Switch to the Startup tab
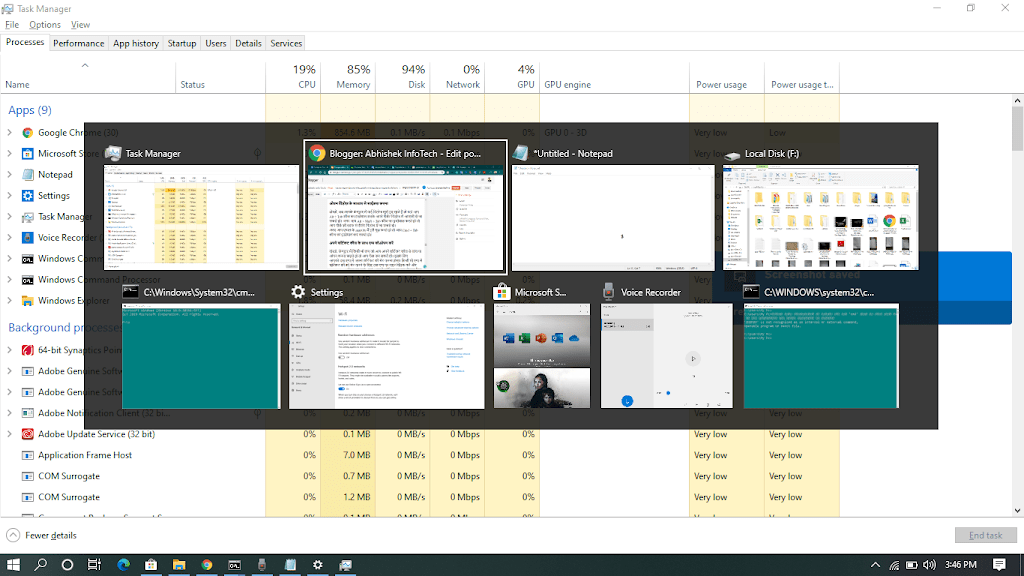The width and height of the screenshot is (1024, 576). [182, 44]
